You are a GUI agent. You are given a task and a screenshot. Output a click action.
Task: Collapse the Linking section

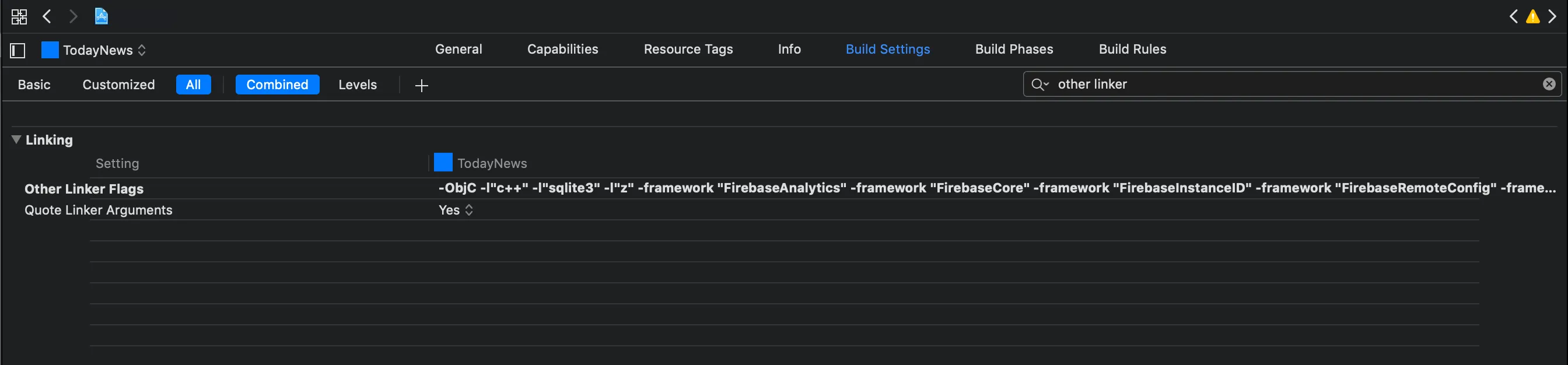pos(16,139)
